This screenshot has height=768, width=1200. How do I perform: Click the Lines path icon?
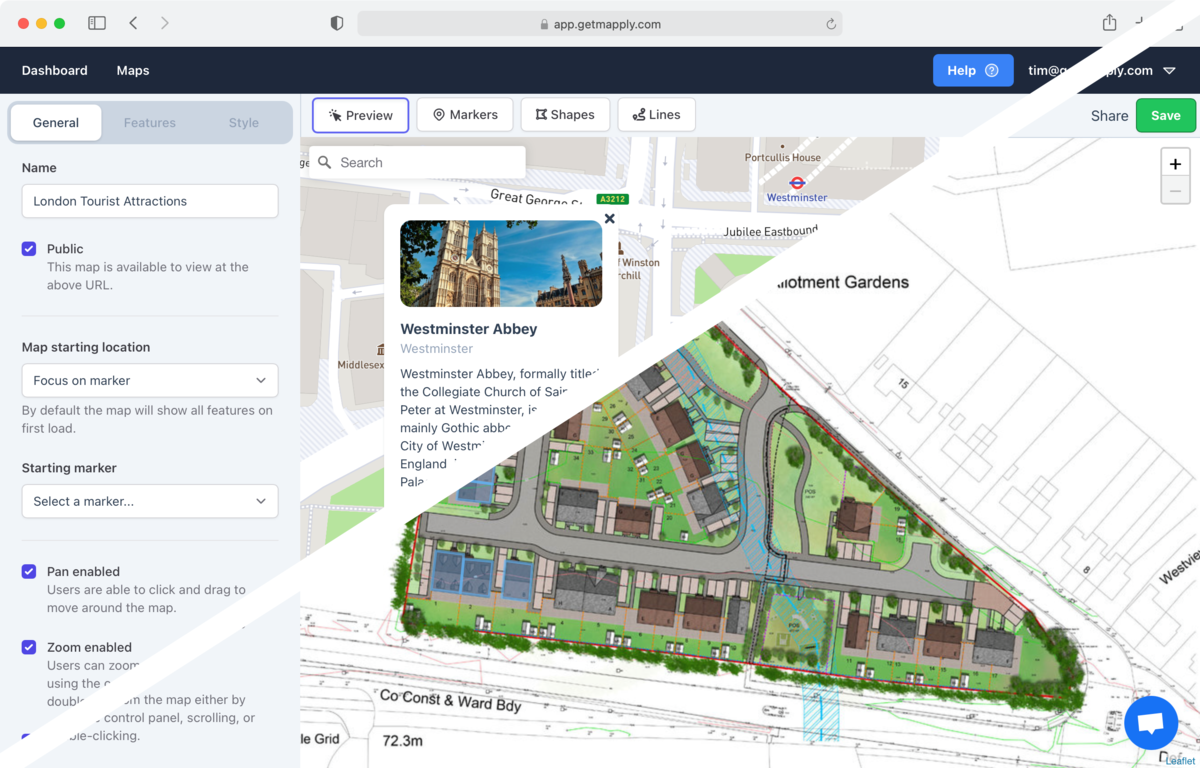pos(638,116)
